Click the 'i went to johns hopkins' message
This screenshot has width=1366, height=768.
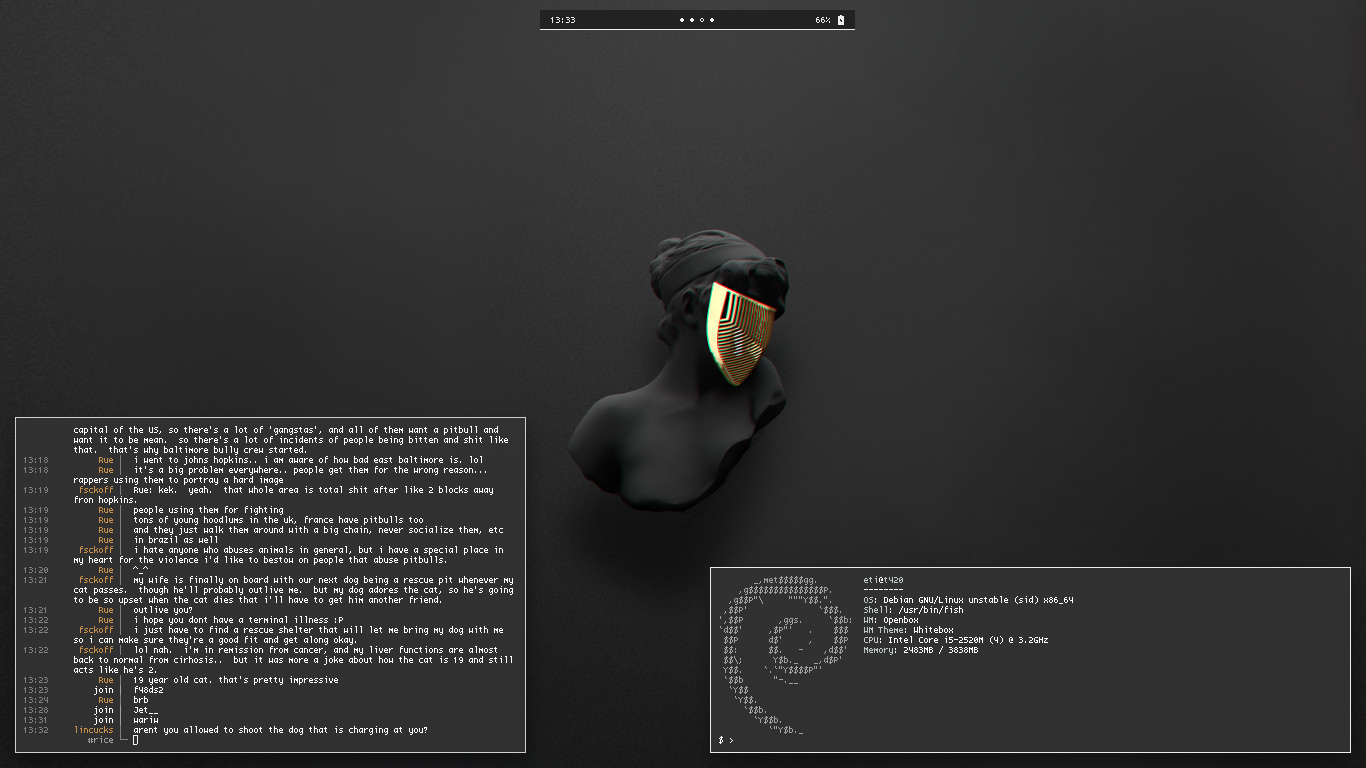pyautogui.click(x=308, y=460)
